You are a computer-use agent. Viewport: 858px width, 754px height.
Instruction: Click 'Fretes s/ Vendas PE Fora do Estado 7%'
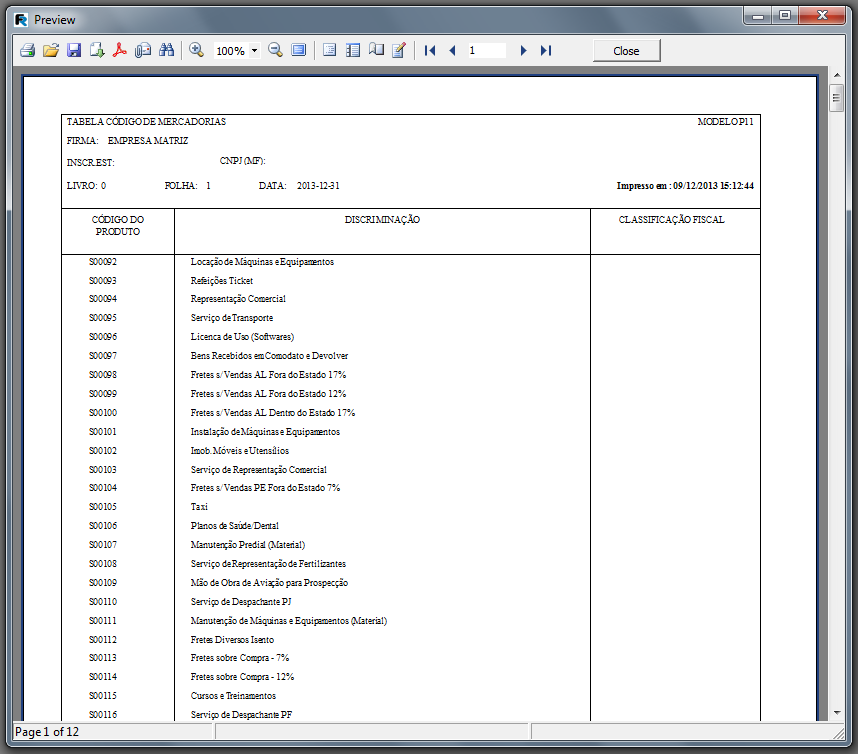tap(265, 488)
